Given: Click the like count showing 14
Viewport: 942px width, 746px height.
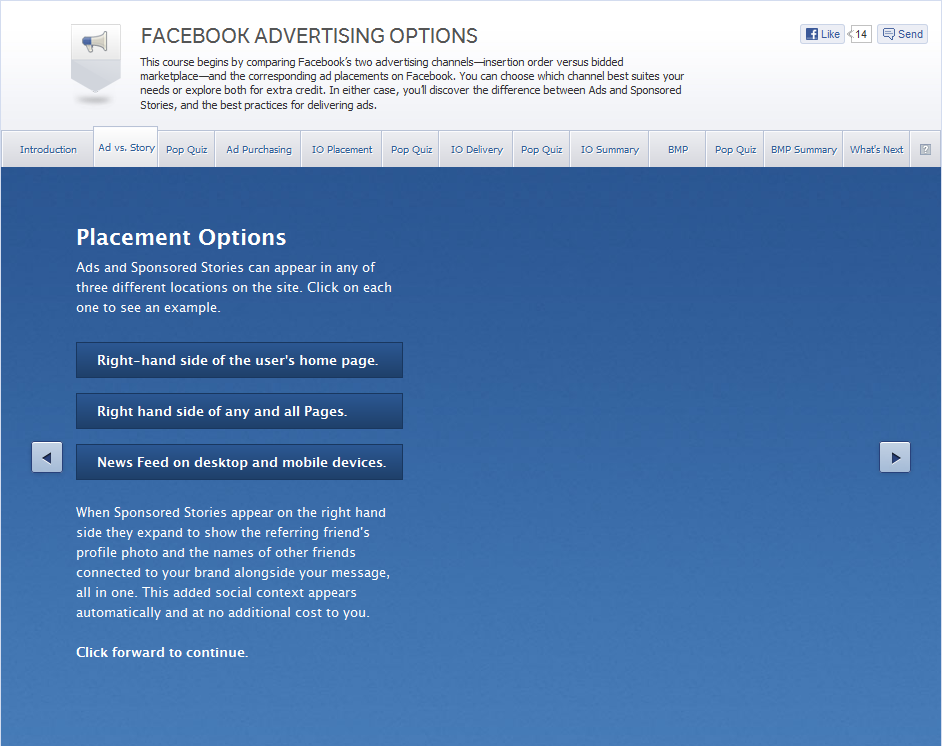Looking at the screenshot, I should pos(860,34).
